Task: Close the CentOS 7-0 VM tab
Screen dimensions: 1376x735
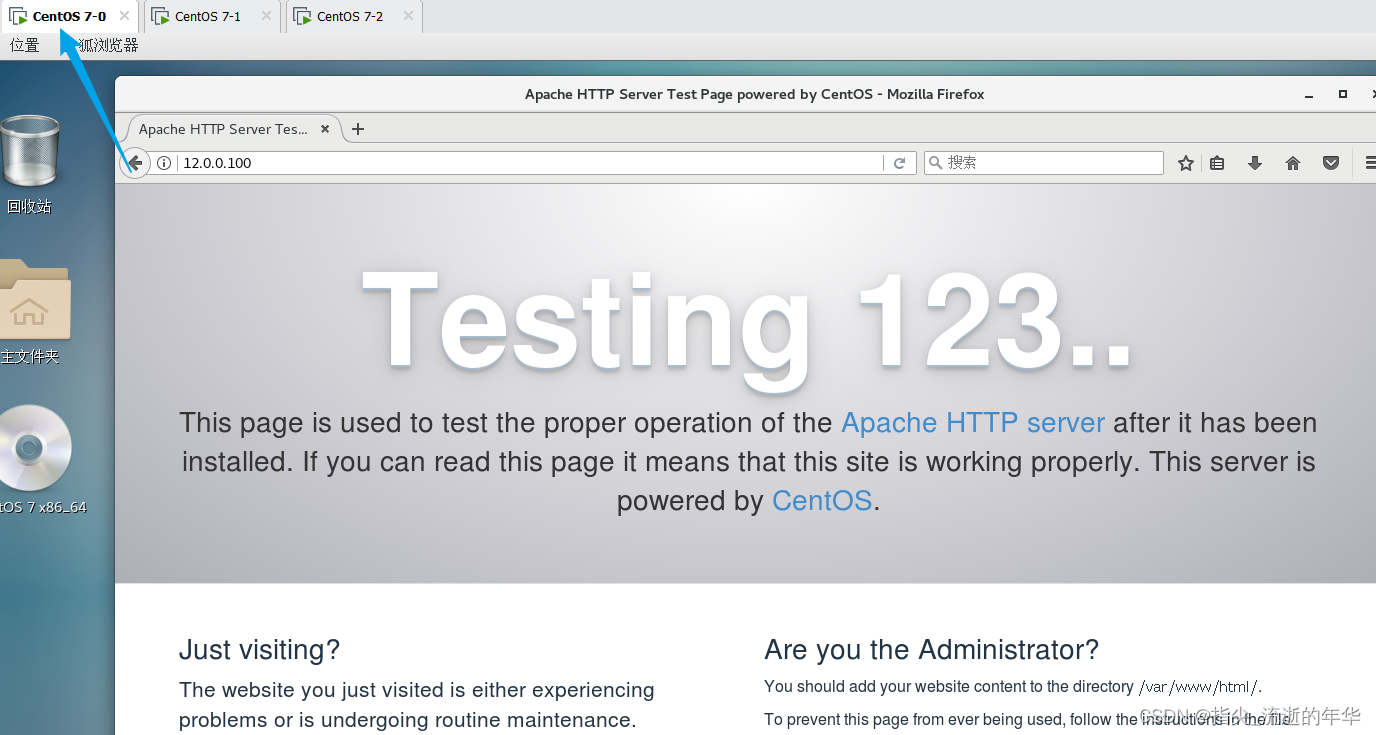Action: point(124,16)
